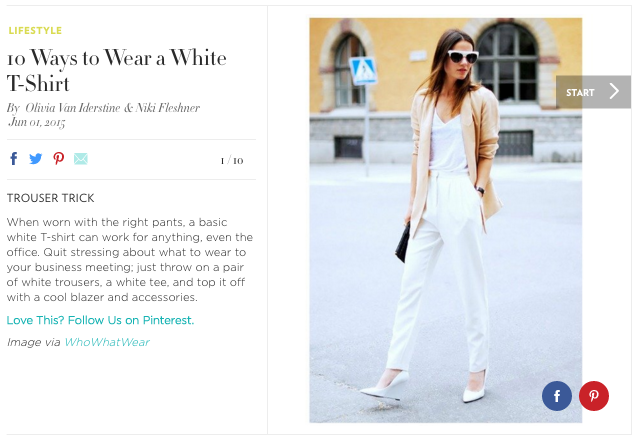Visit the WhoWhatWear image source link

pyautogui.click(x=107, y=342)
